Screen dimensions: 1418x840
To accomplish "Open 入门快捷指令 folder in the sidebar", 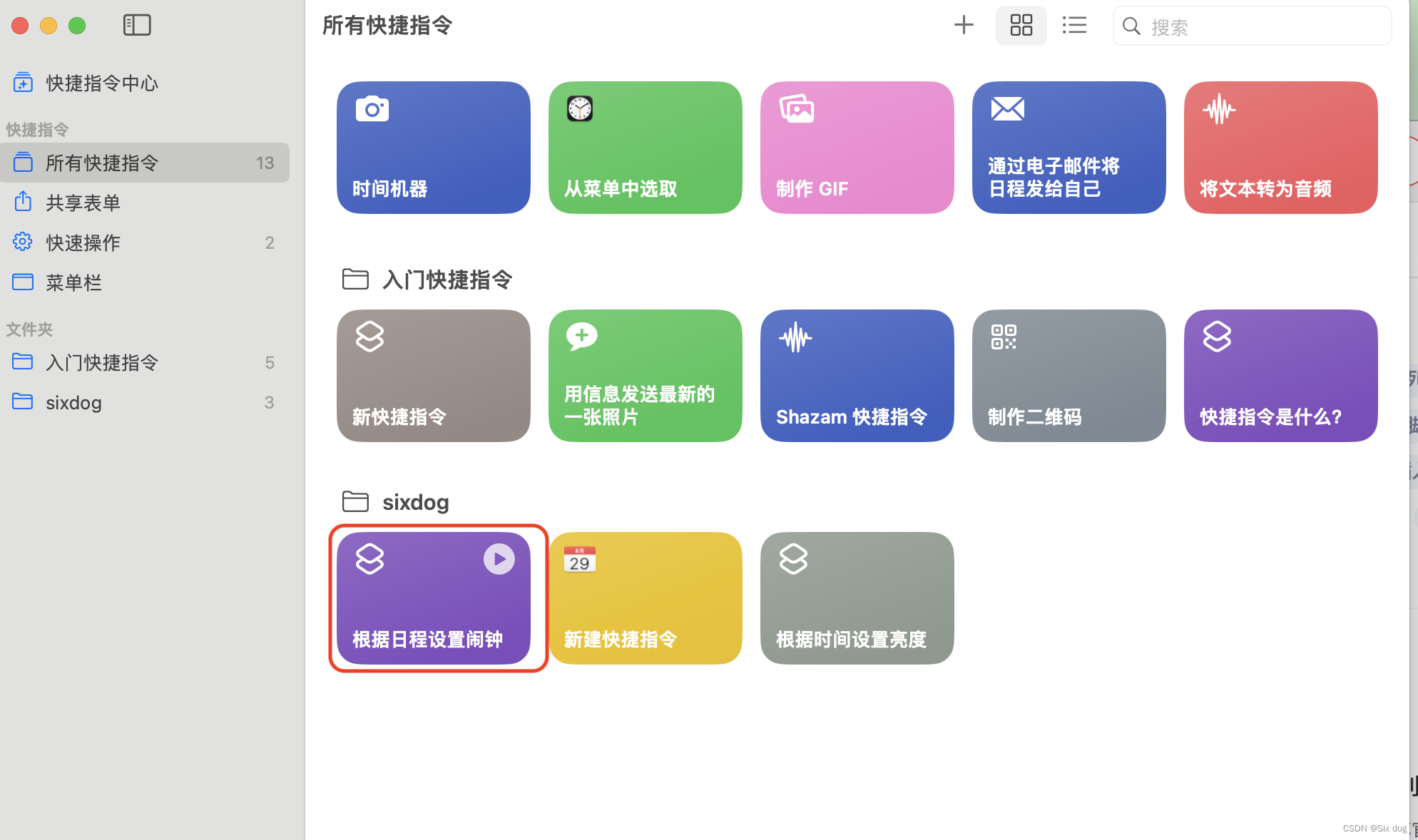I will click(101, 363).
